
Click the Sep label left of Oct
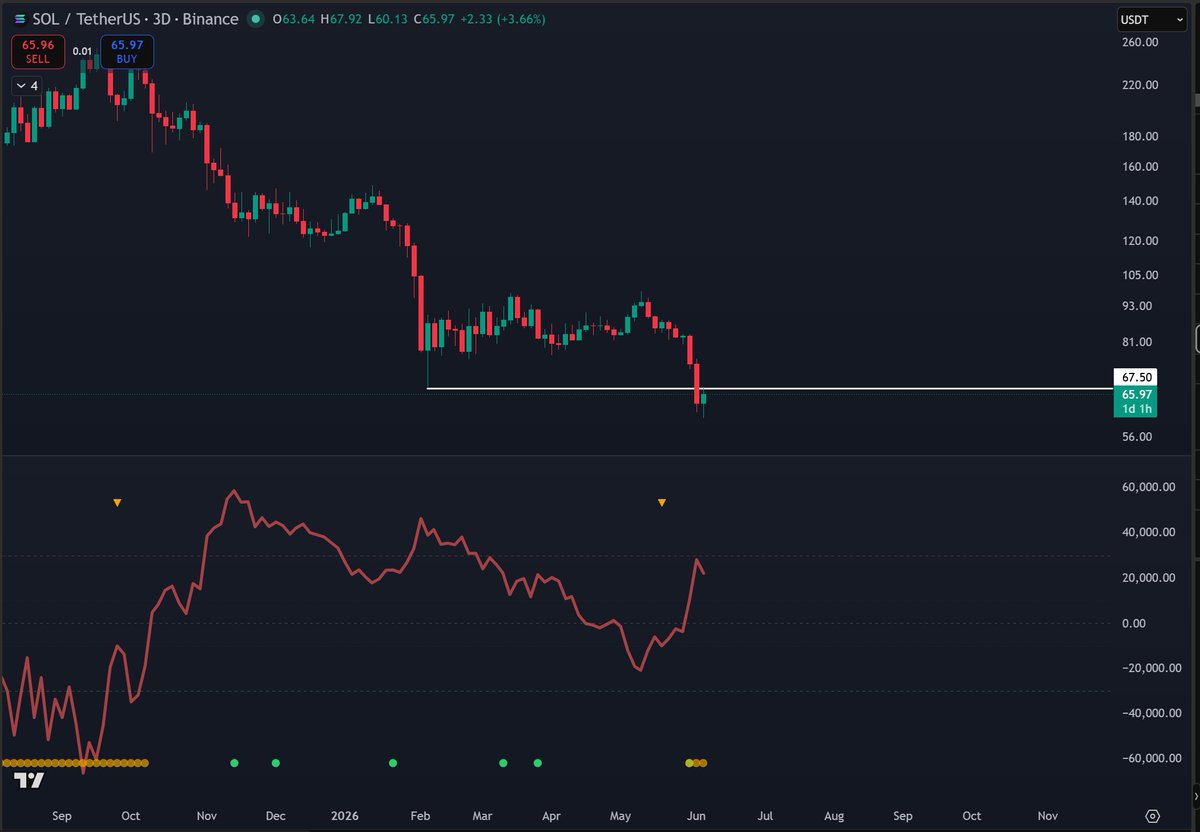(x=61, y=816)
